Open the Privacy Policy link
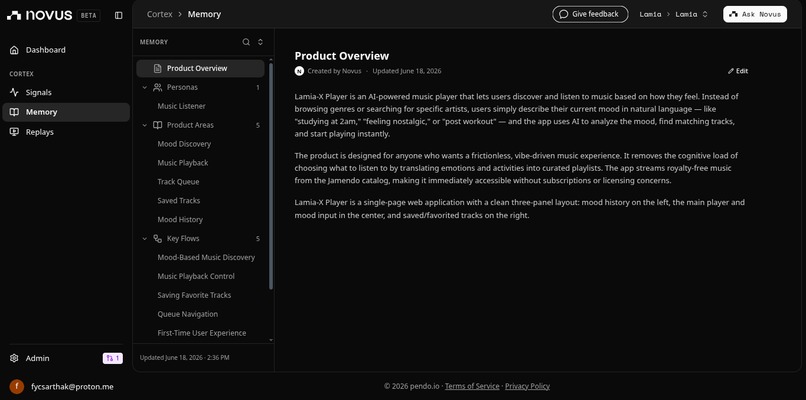 (527, 386)
